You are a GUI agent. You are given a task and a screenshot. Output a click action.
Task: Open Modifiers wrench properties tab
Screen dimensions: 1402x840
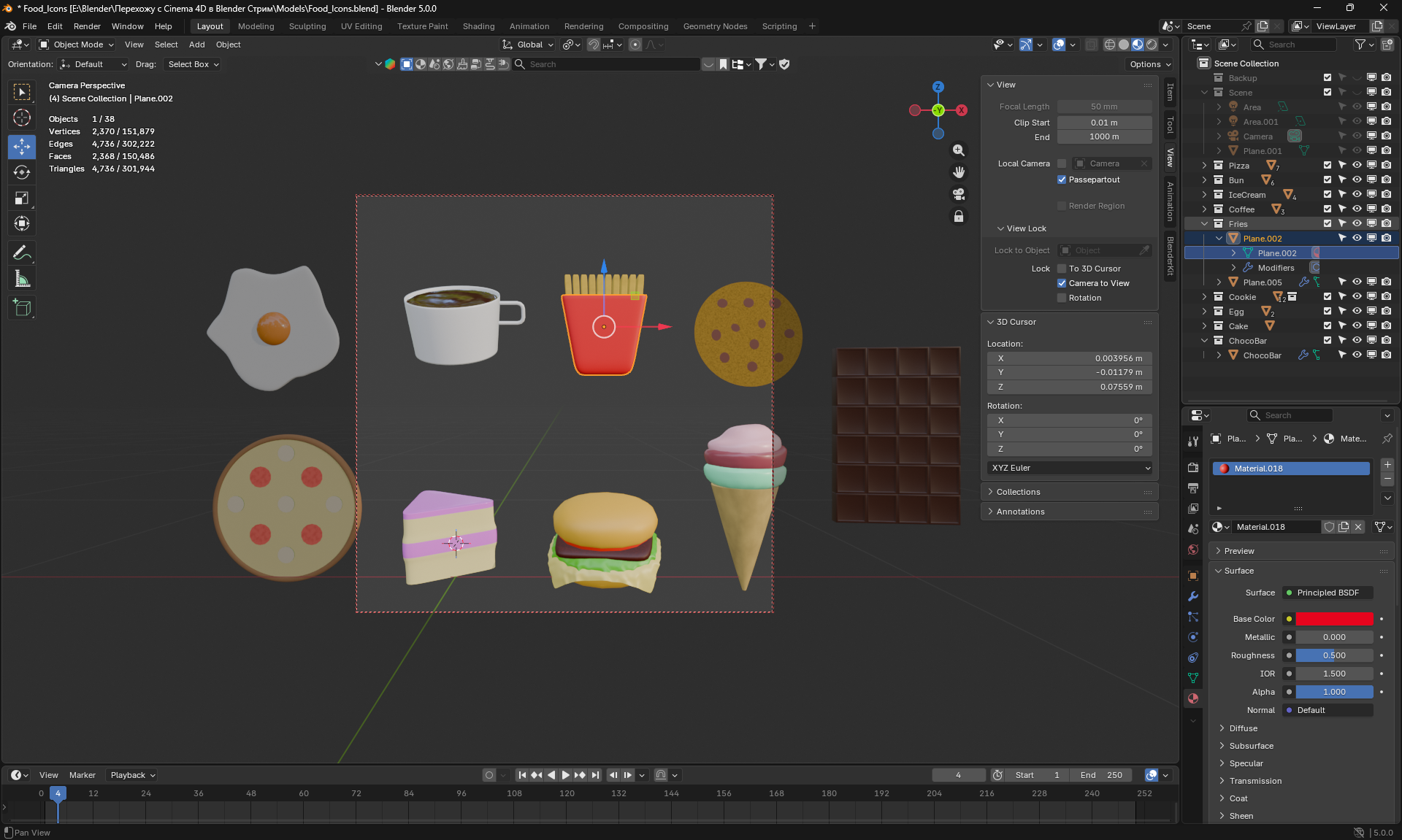point(1193,596)
